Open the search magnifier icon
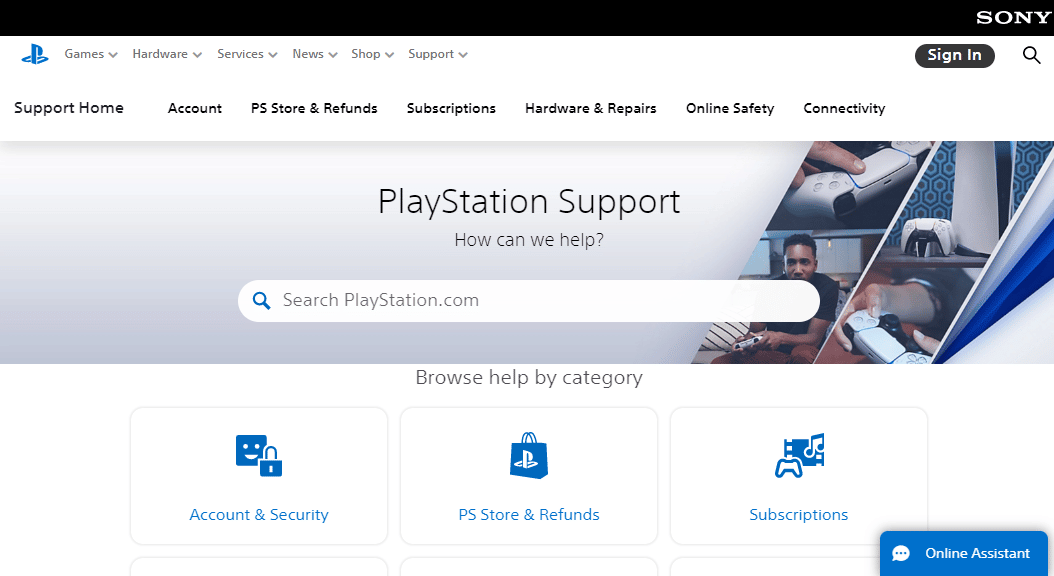The height and width of the screenshot is (576, 1054). pyautogui.click(x=1031, y=56)
